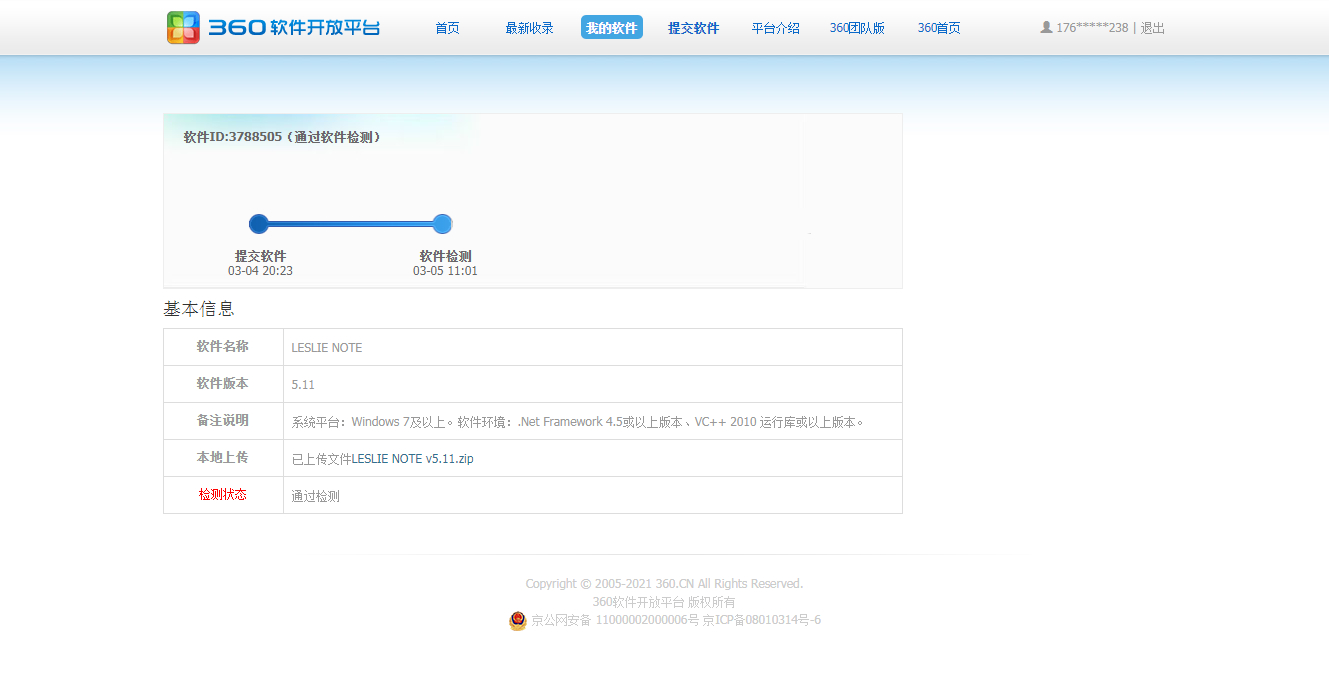The width and height of the screenshot is (1329, 698).
Task: Click the 系统平台 remarks text
Action: (x=578, y=422)
